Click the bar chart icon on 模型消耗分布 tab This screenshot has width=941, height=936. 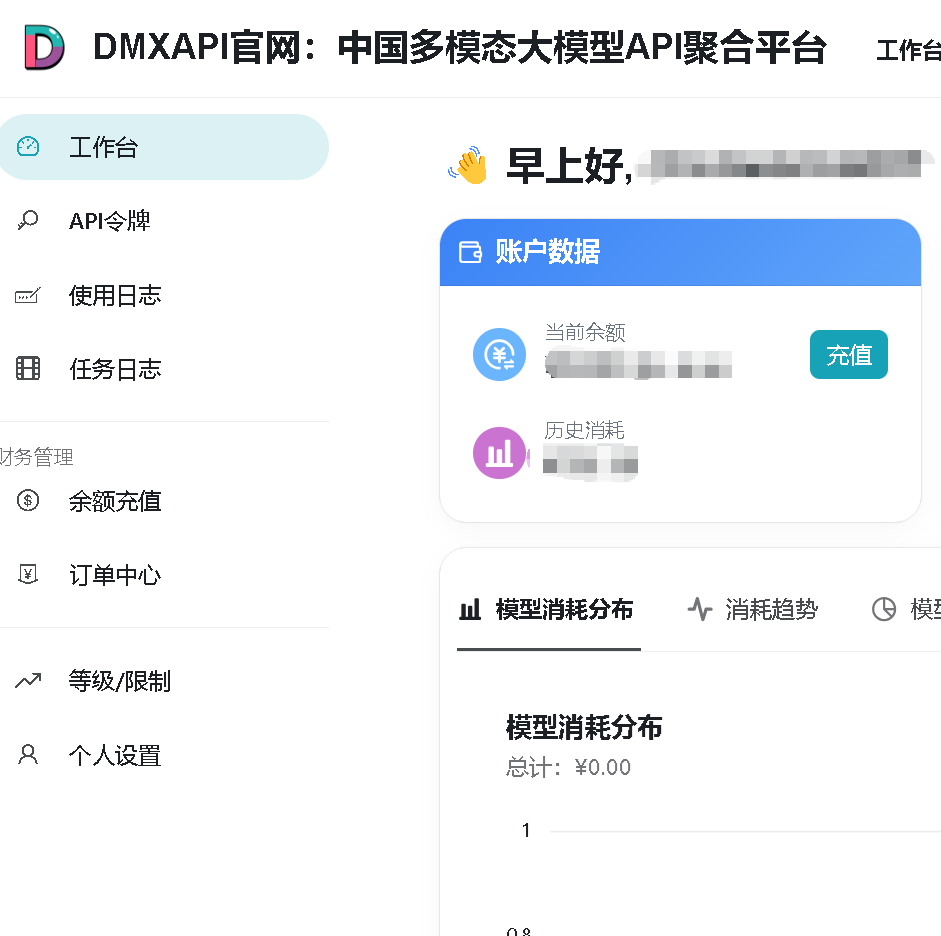[x=470, y=609]
